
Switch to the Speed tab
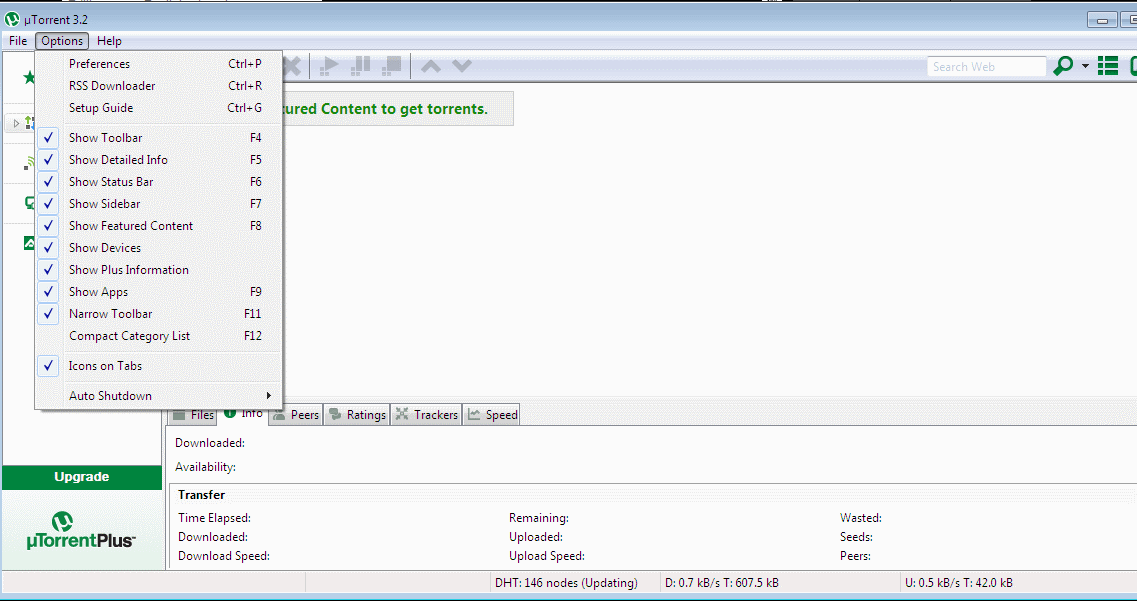(492, 415)
